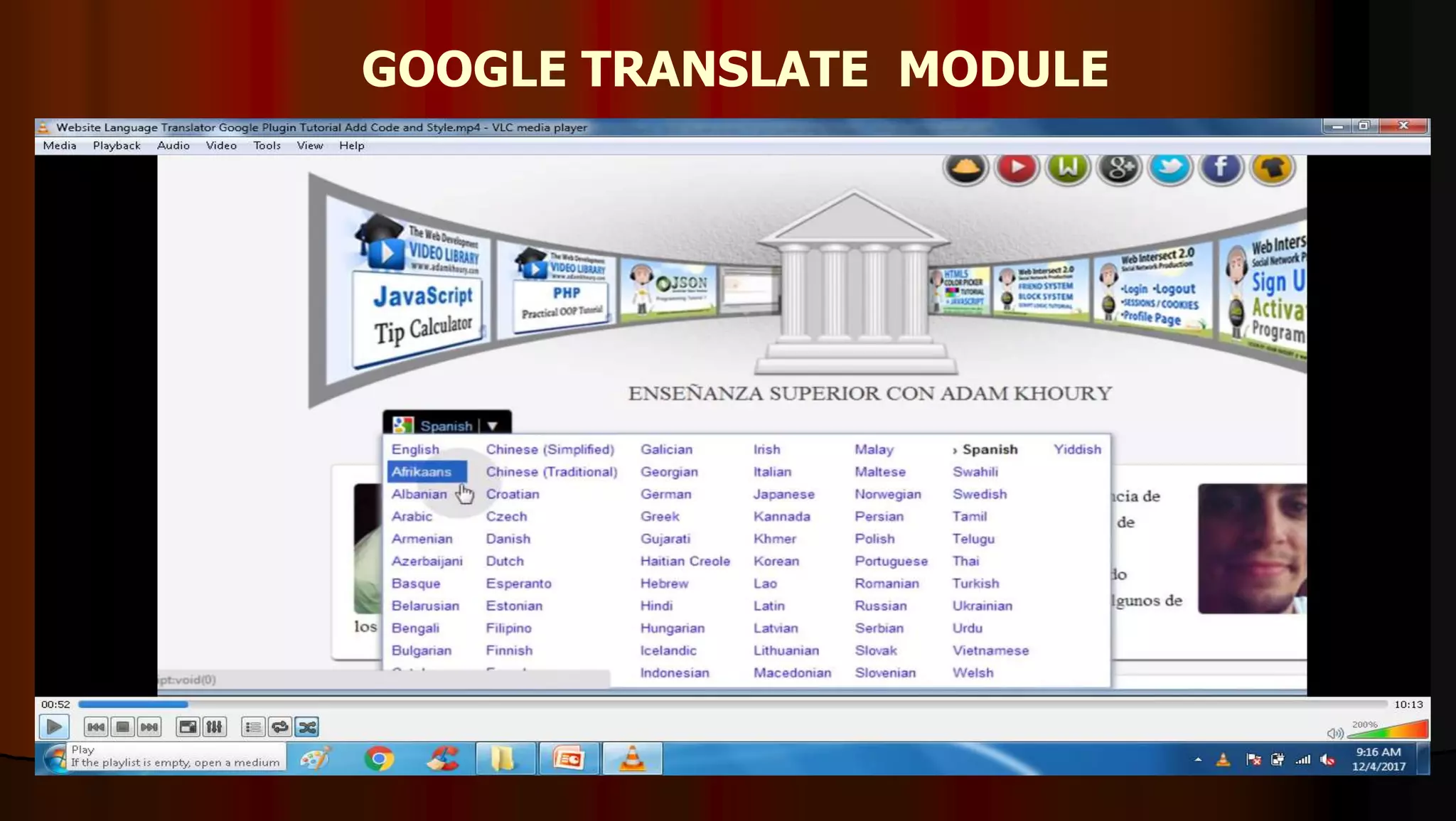Viewport: 1456px width, 821px height.
Task: Open the Tools menu
Action: (x=267, y=145)
